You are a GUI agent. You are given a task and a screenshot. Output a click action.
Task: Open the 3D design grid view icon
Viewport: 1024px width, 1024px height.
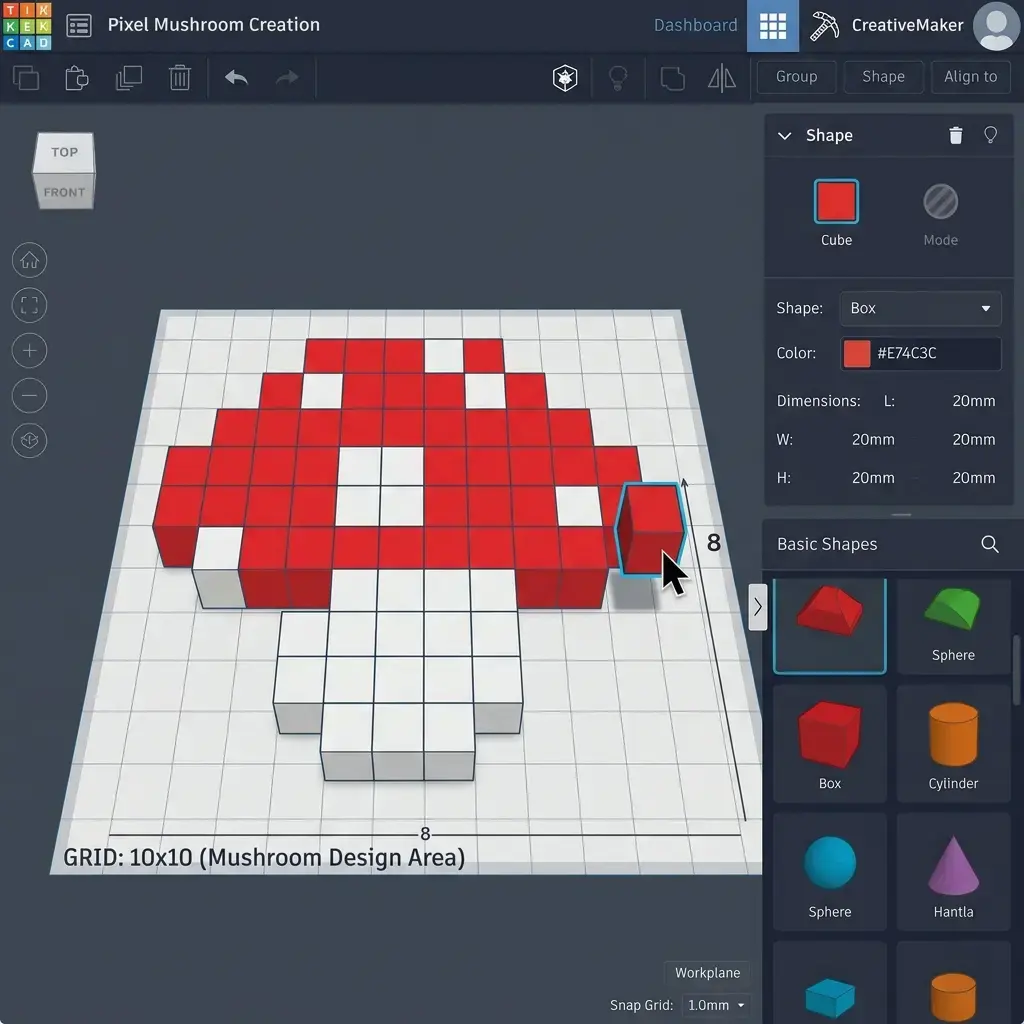point(773,26)
